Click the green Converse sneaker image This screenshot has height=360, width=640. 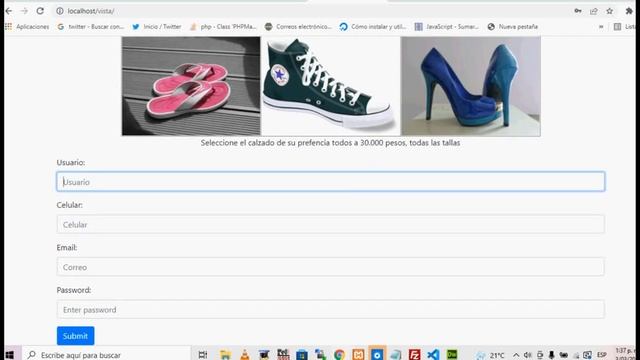tap(331, 86)
